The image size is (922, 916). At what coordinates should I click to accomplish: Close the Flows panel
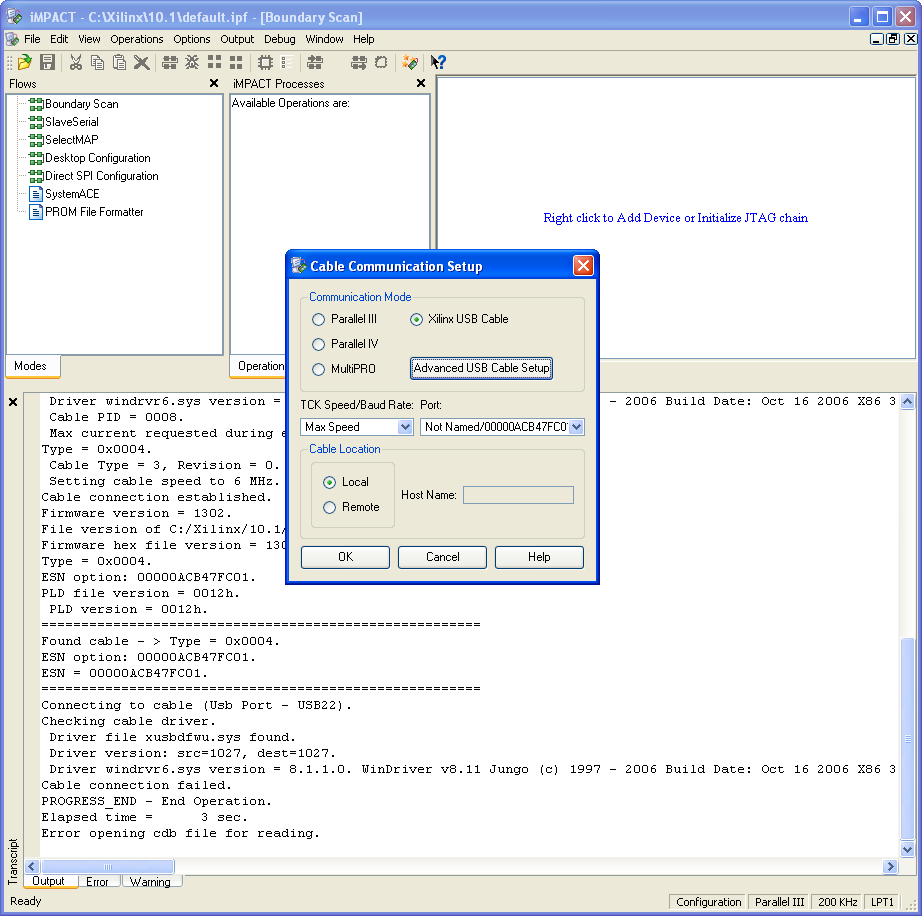214,83
